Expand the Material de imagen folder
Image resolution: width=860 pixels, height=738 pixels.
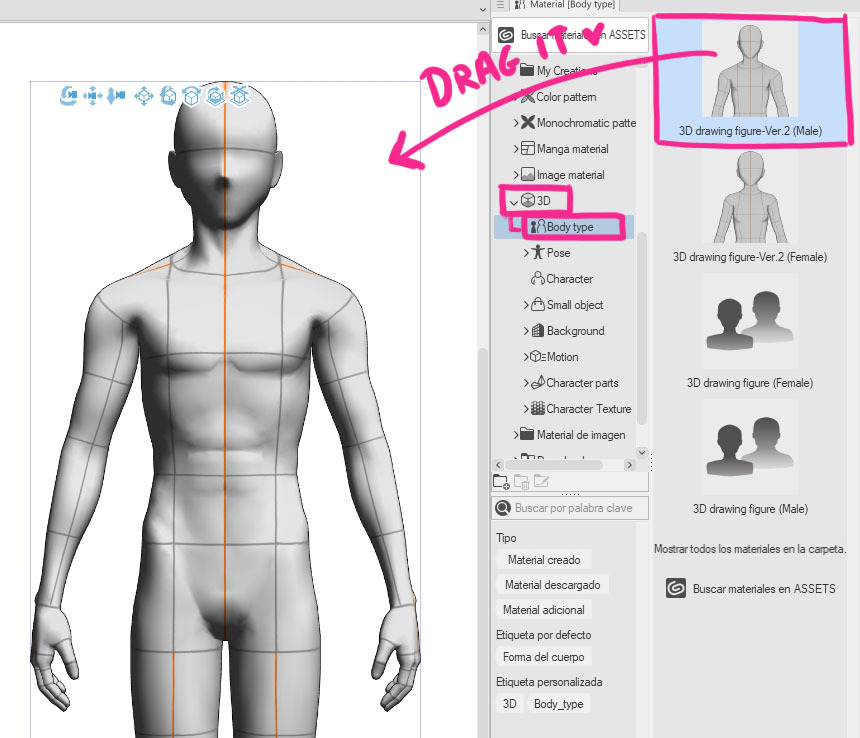coord(516,435)
